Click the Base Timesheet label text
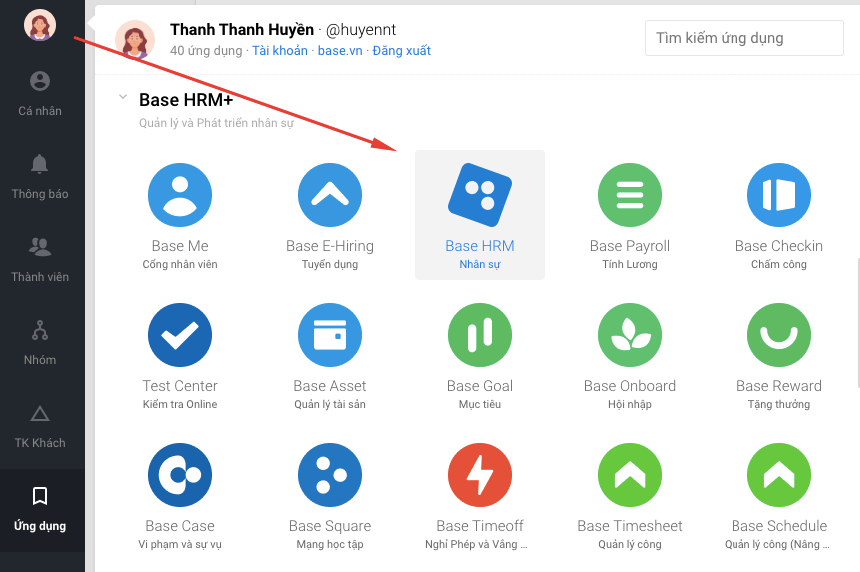 point(630,525)
